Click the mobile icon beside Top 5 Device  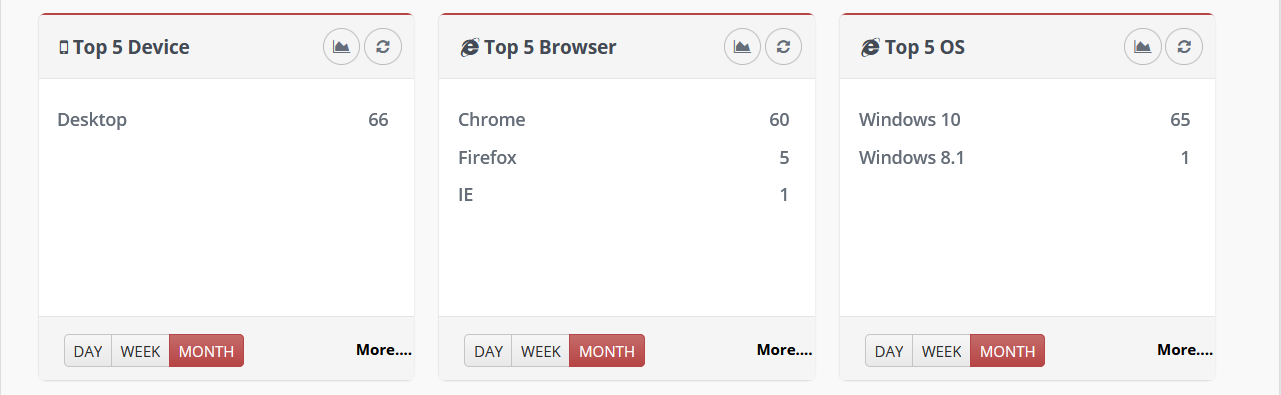click(x=64, y=47)
